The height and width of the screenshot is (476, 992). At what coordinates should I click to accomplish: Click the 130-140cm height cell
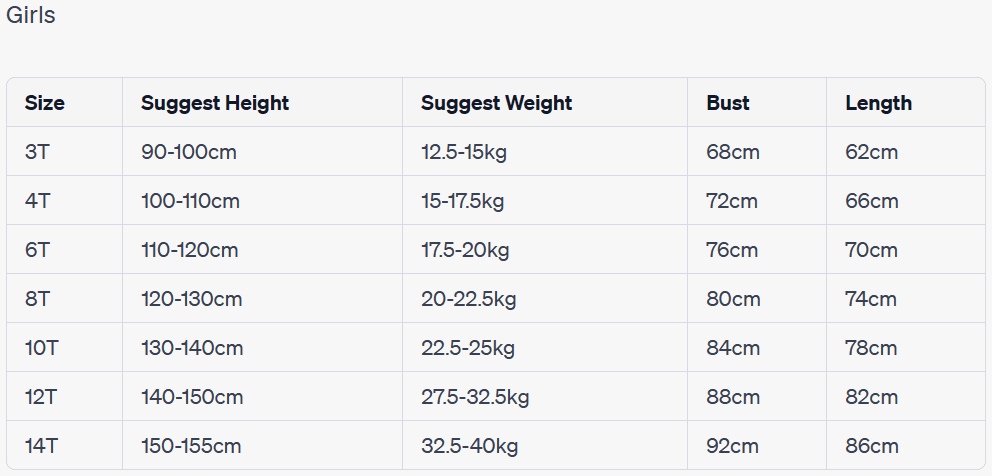[x=192, y=348]
